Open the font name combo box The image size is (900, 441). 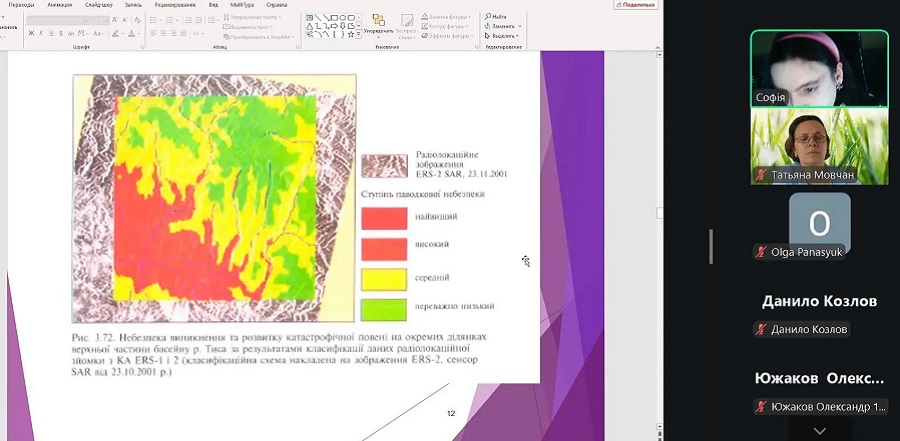tap(58, 19)
